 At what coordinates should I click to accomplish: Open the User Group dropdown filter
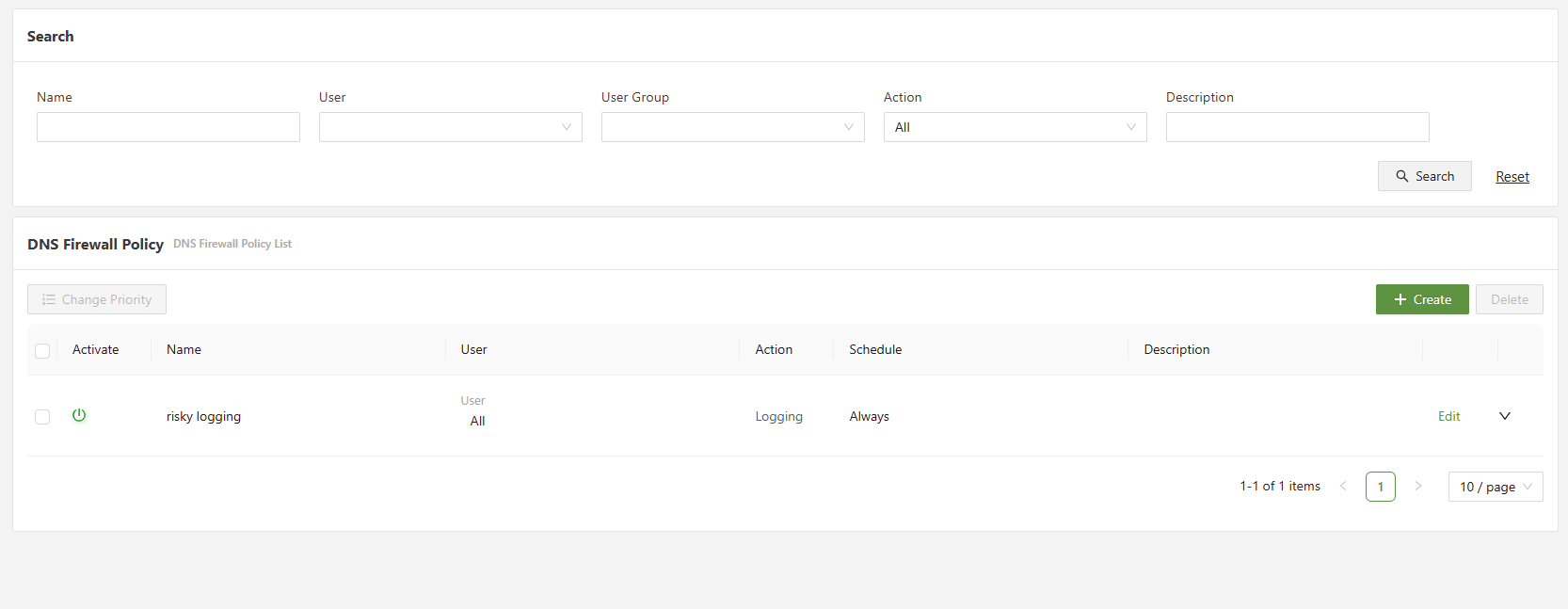click(x=732, y=127)
